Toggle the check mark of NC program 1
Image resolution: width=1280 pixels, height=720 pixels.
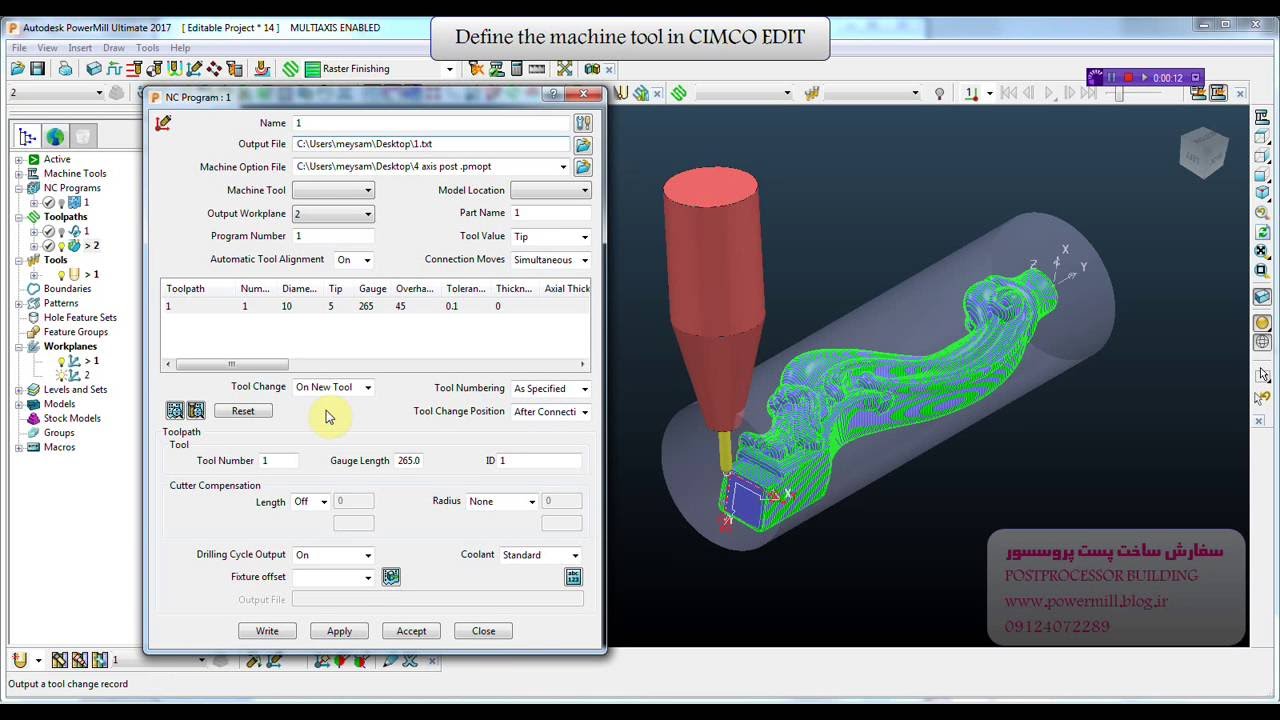pos(48,203)
